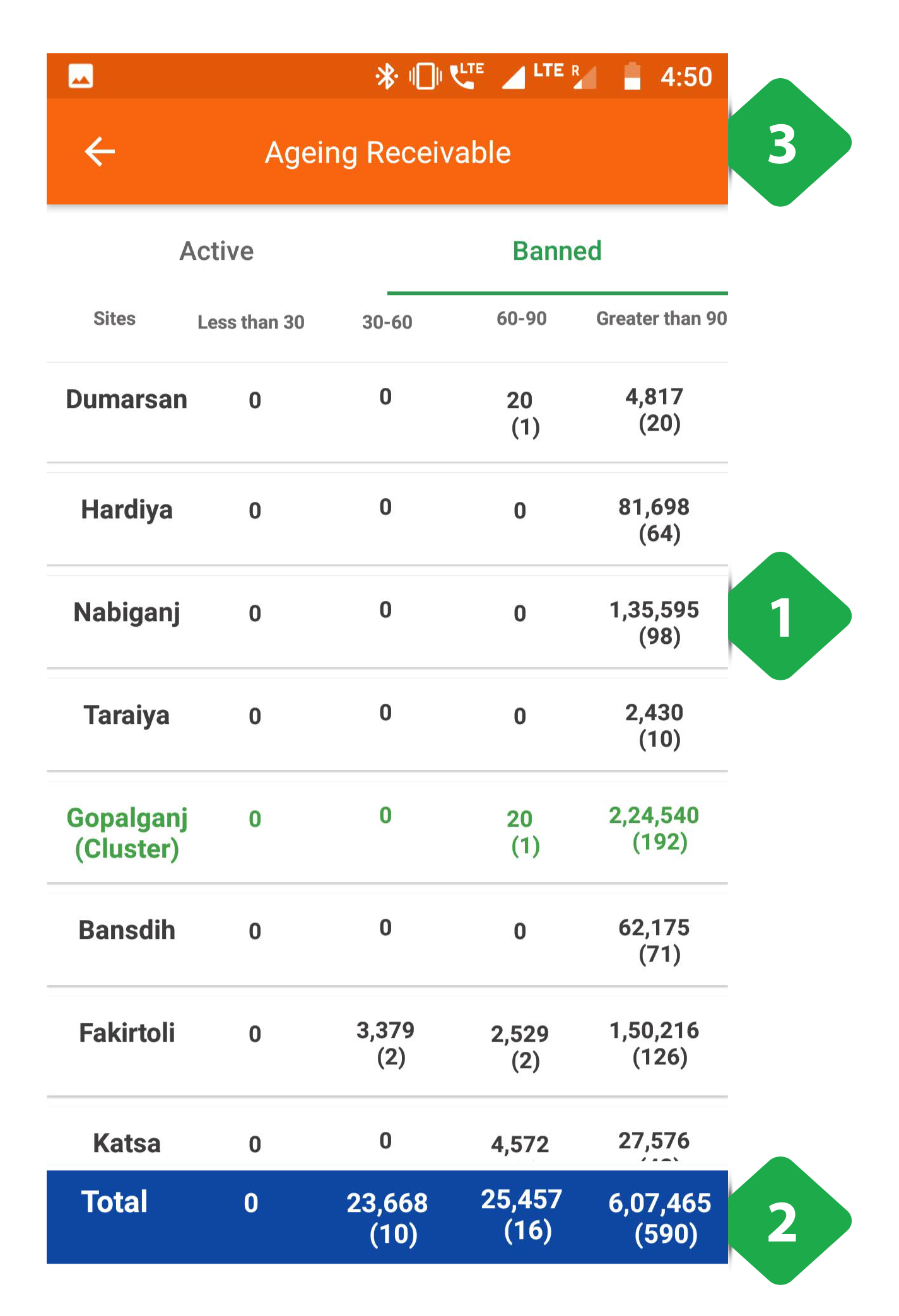The height and width of the screenshot is (1316, 899).
Task: Tap the Total 6,07,465 value
Action: point(660,1203)
